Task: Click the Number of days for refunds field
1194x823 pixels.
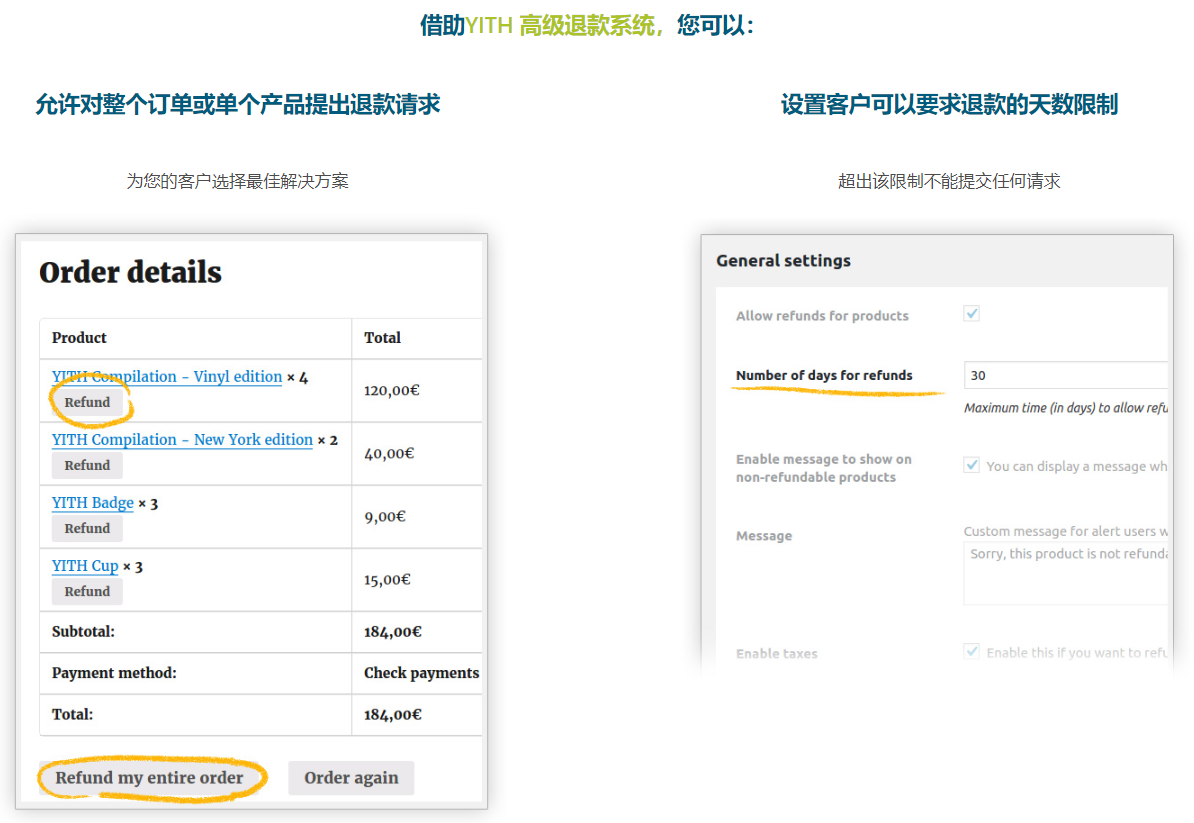Action: (x=1065, y=375)
